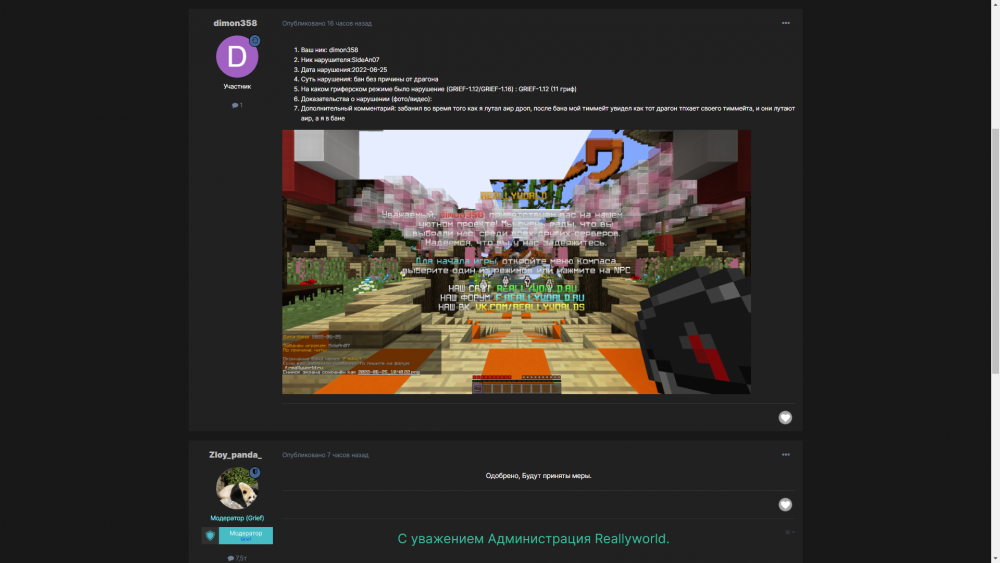This screenshot has width=1000, height=563.
Task: Open Zloy_panda_'s profile name link
Action: [x=235, y=455]
